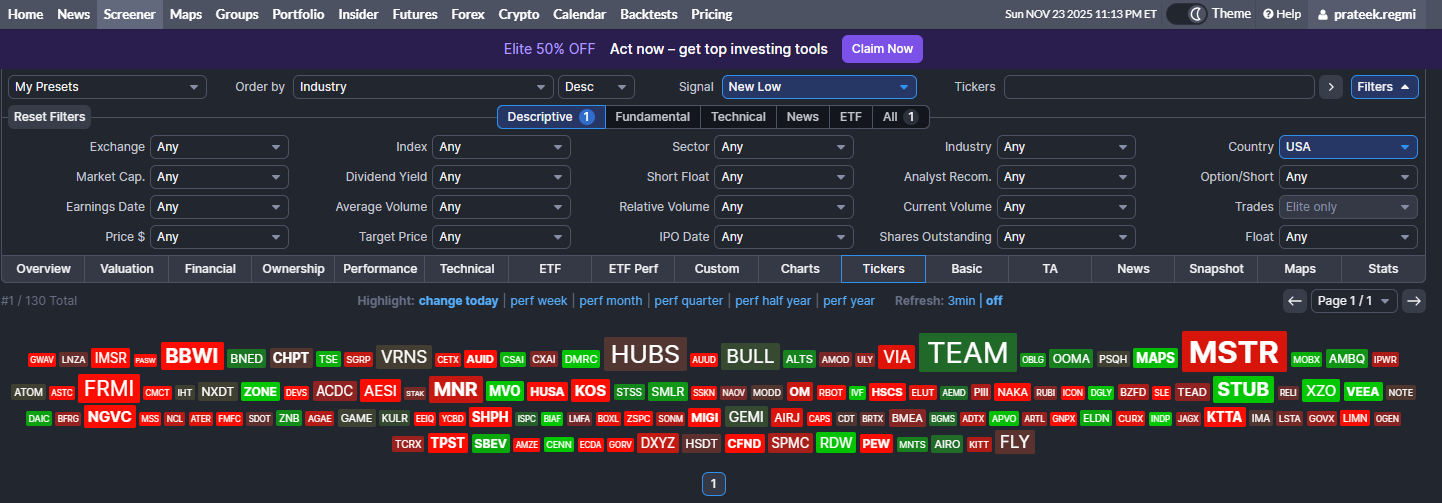Screen dimensions: 1442x503
Task: Click the Claim Now button
Action: (x=882, y=49)
